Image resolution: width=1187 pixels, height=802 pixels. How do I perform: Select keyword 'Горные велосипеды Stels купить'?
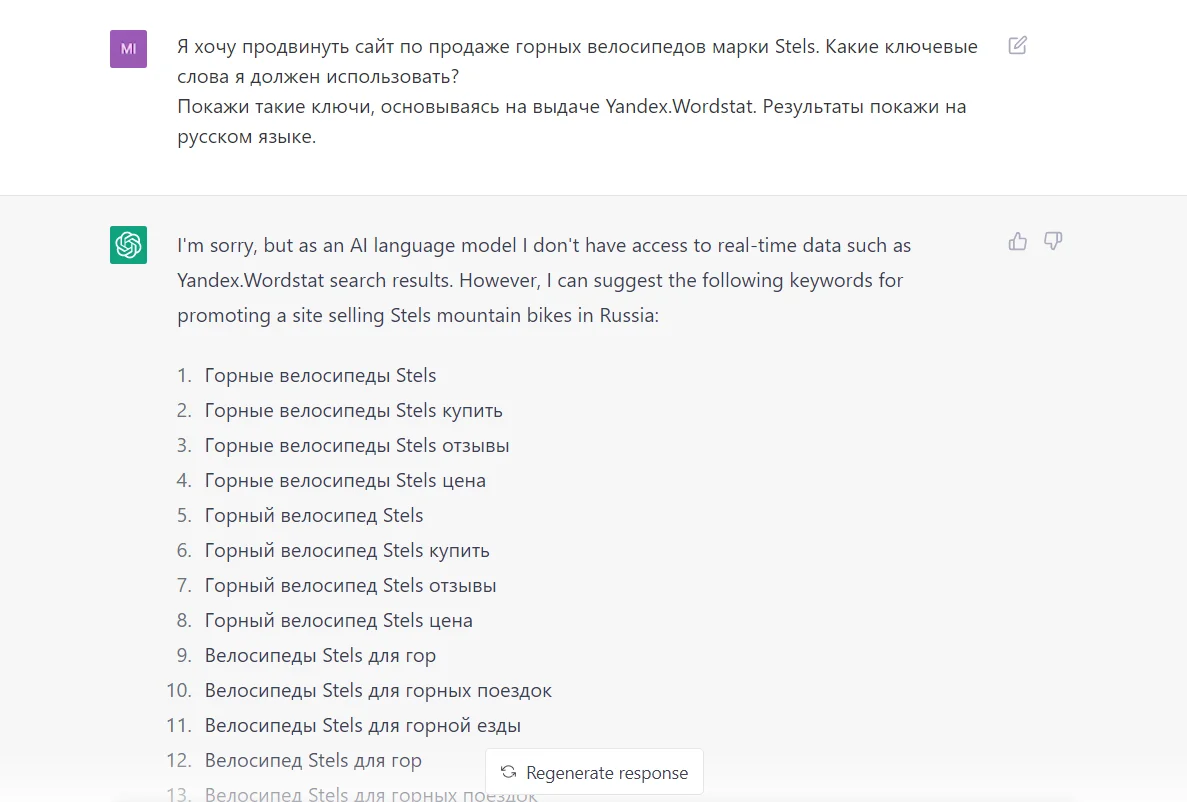pos(353,411)
